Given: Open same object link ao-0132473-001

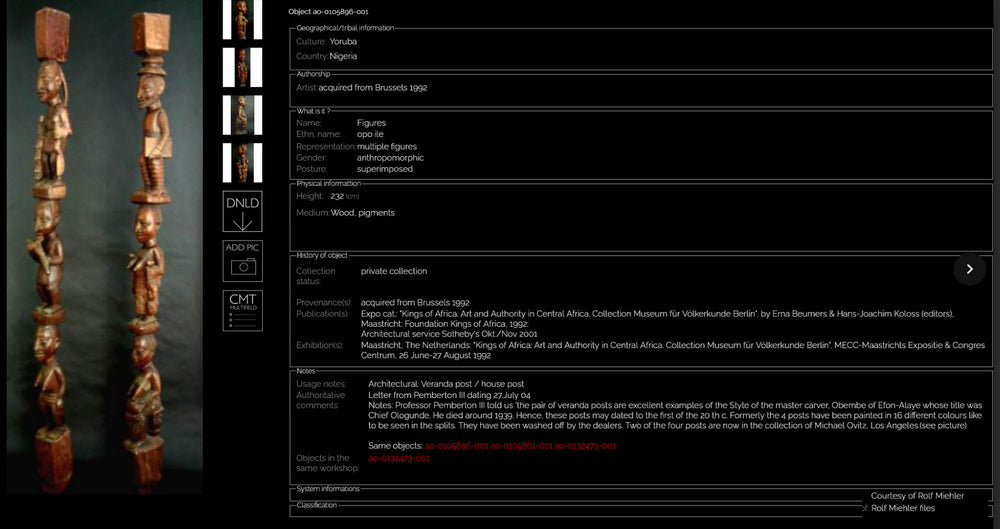Looking at the screenshot, I should [585, 445].
